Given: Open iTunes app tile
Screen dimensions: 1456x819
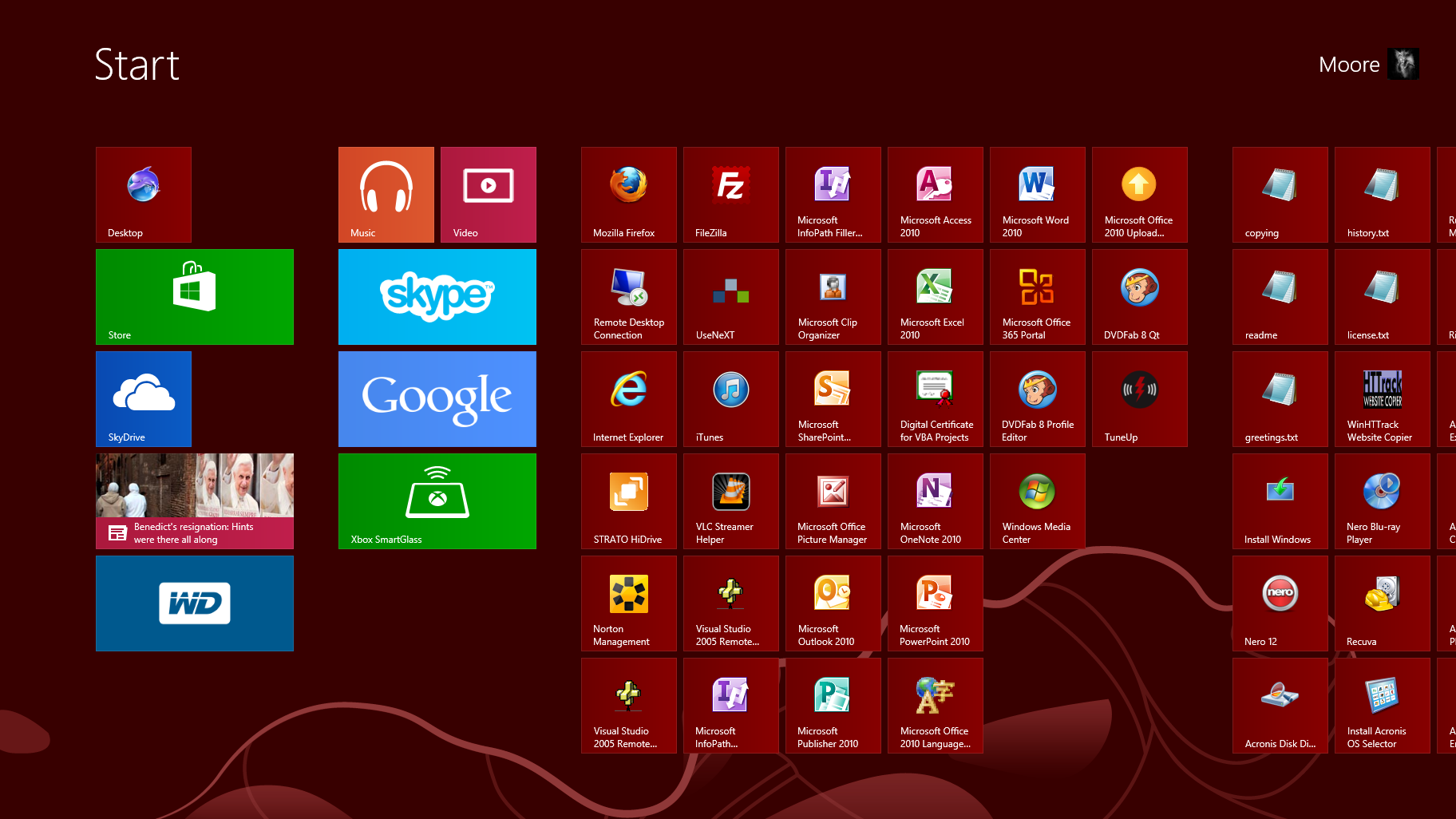Looking at the screenshot, I should point(730,398).
